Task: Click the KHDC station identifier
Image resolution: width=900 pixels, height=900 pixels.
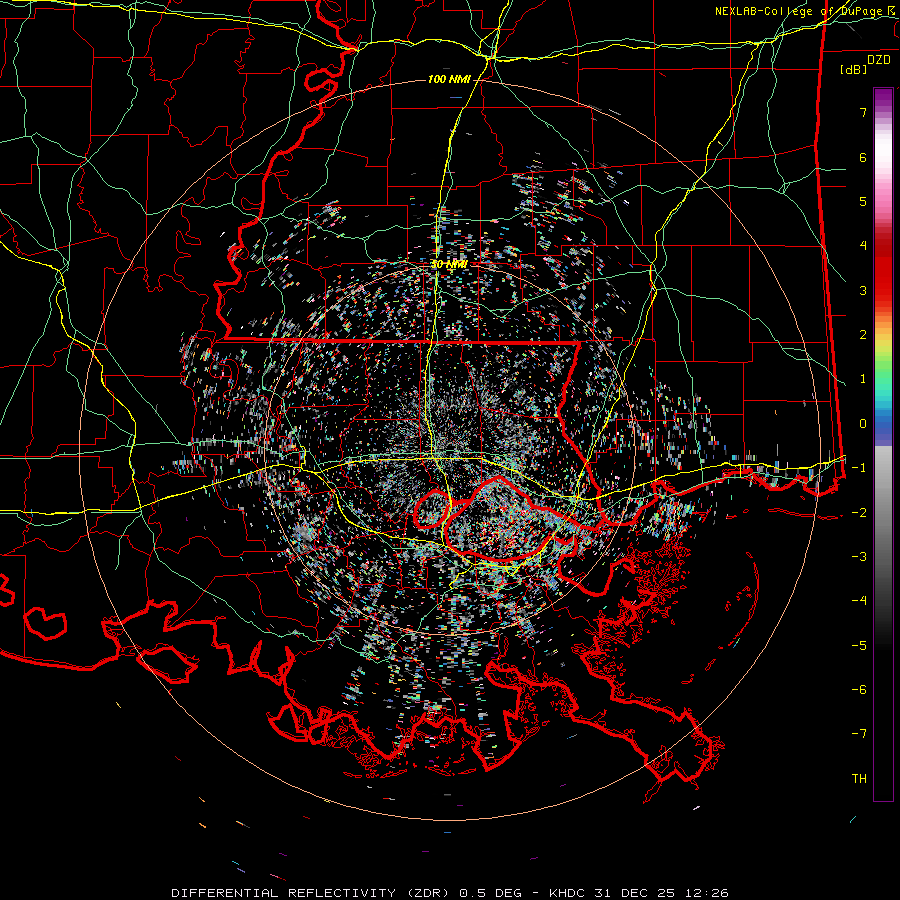Action: [567, 893]
